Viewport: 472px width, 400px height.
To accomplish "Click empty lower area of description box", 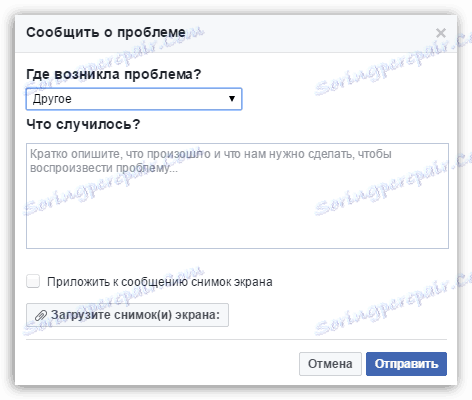I will [x=237, y=220].
